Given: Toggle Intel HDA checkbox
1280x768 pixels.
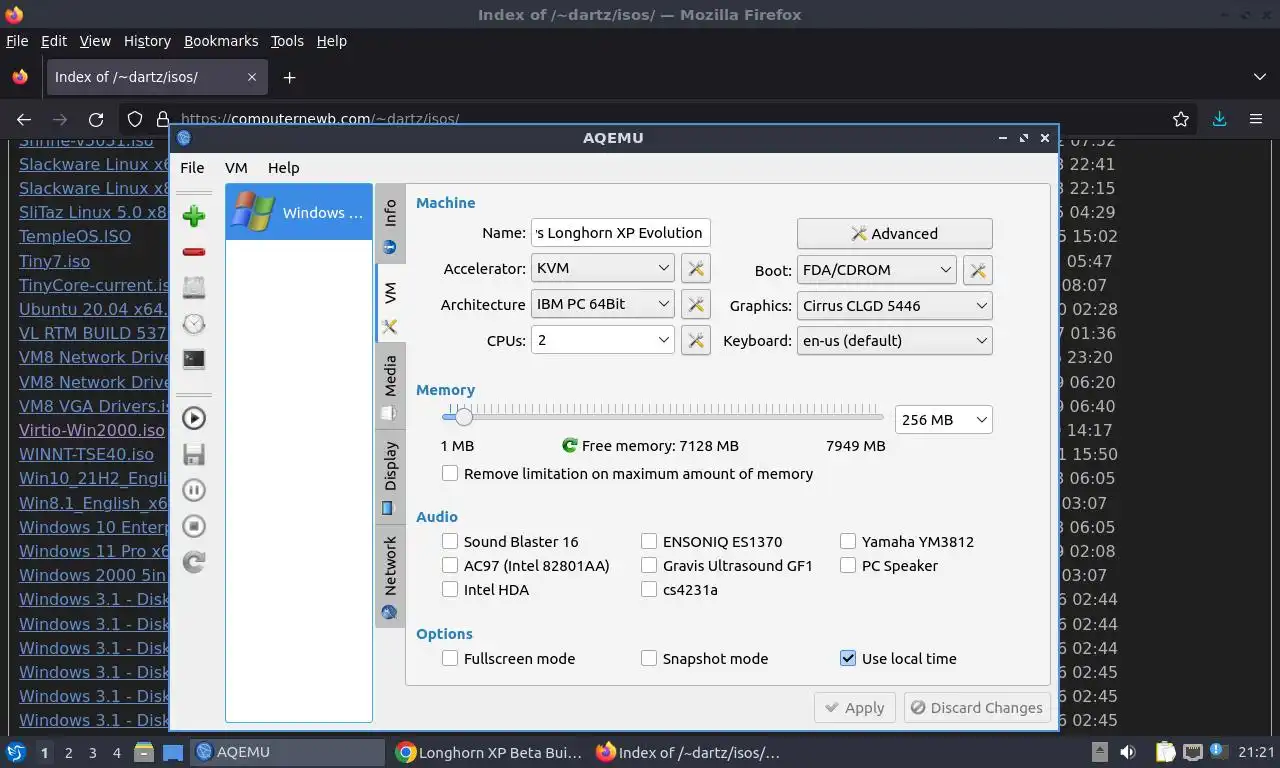Looking at the screenshot, I should pyautogui.click(x=450, y=589).
